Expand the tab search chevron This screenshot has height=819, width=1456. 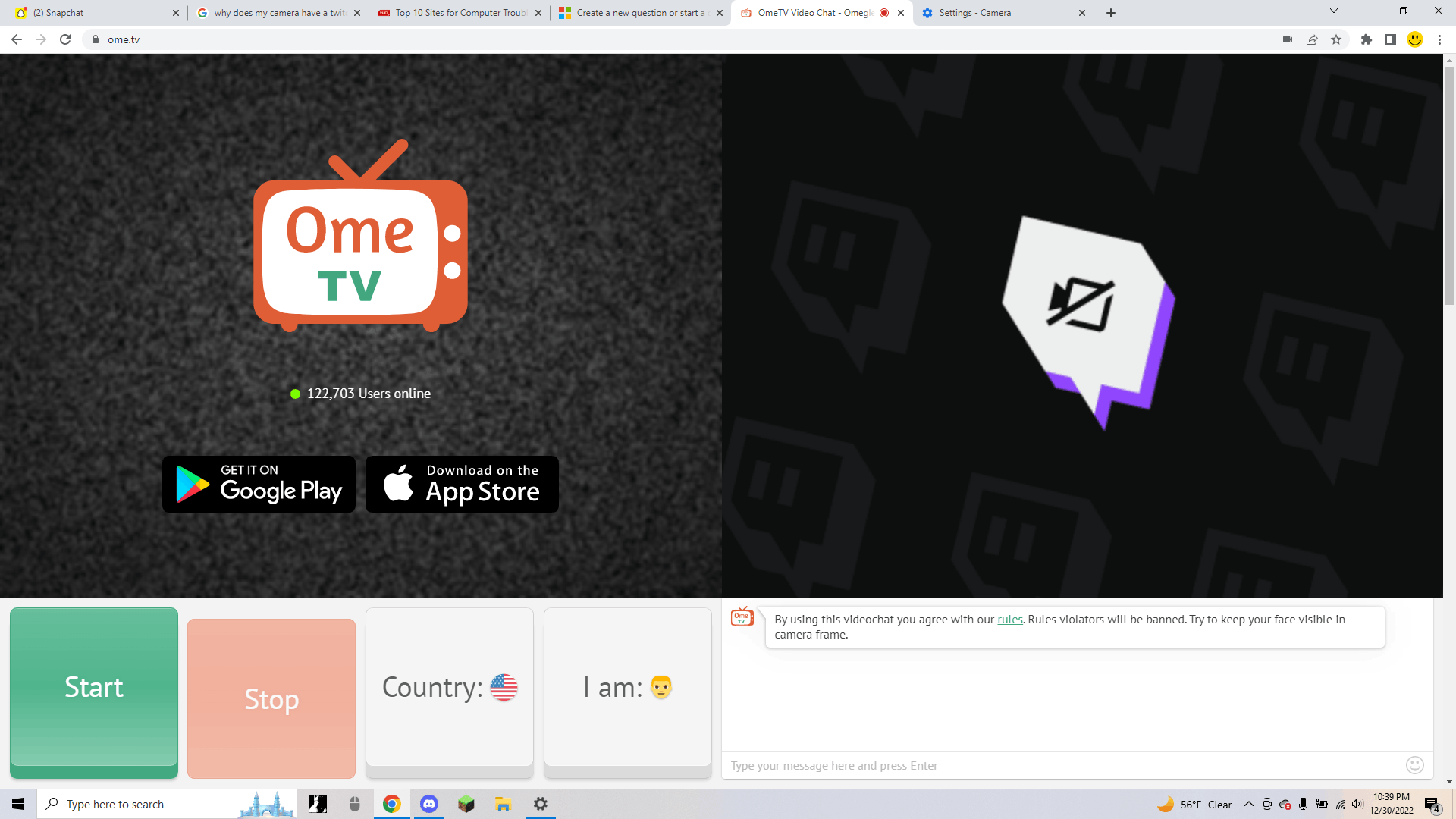(x=1334, y=11)
